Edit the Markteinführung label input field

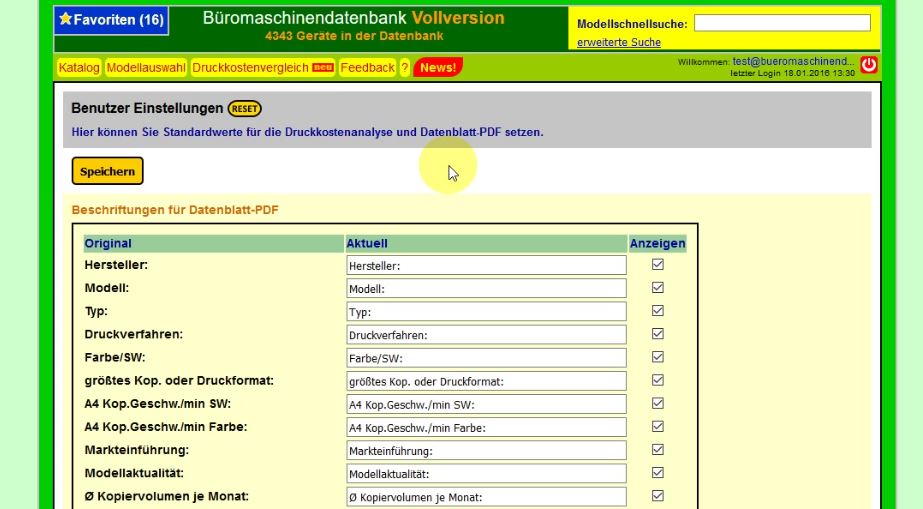click(x=486, y=450)
